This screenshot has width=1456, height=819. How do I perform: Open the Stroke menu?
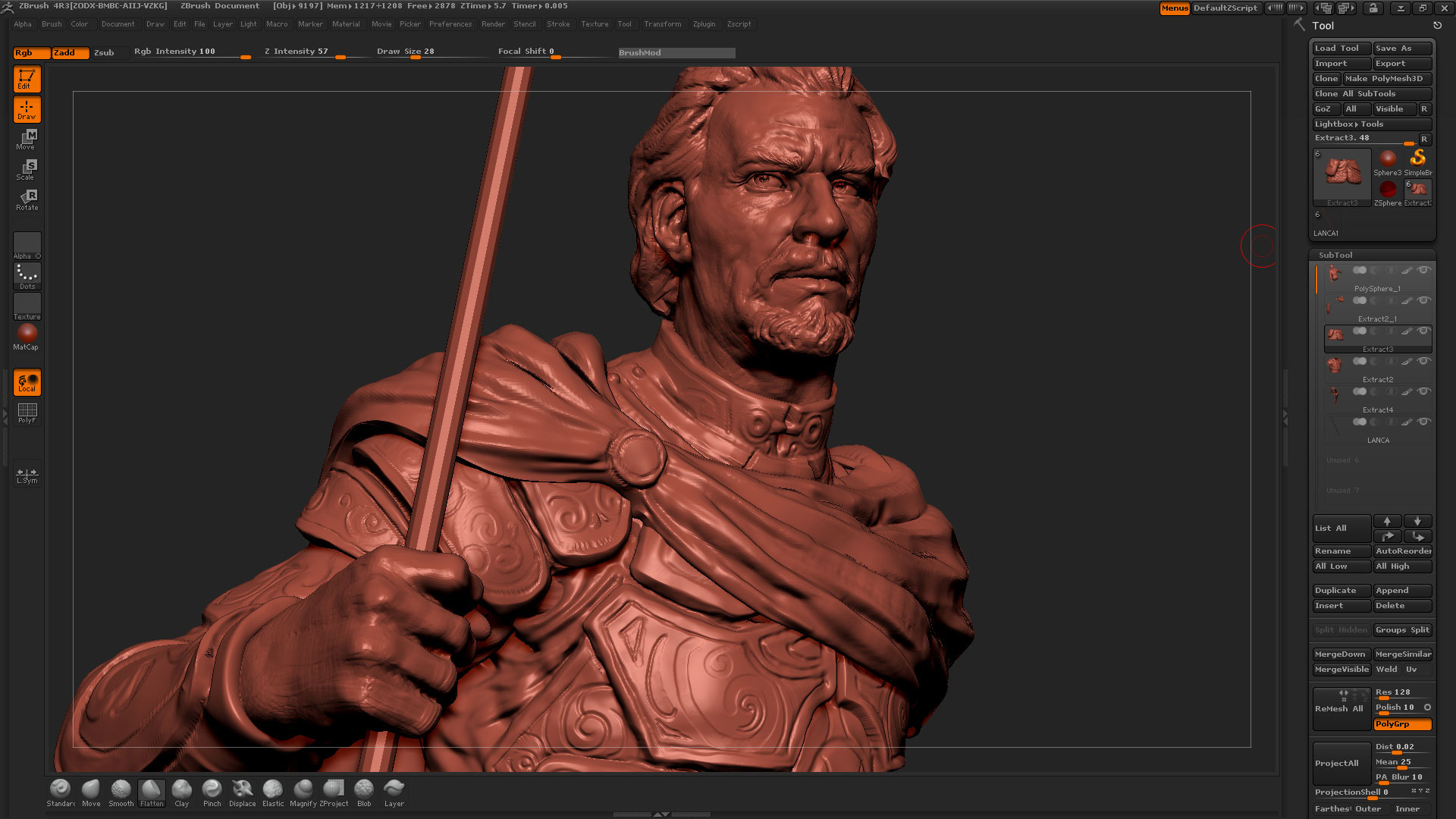point(558,24)
